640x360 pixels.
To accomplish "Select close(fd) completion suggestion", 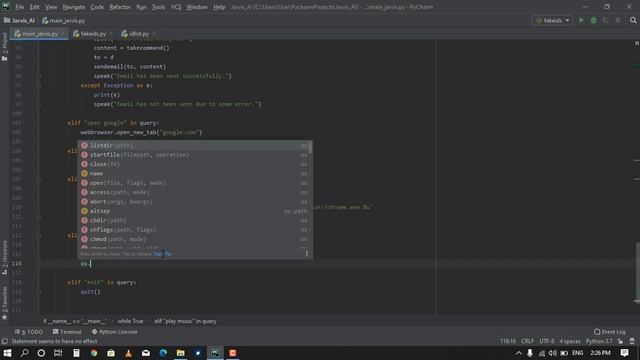I will click(194, 164).
